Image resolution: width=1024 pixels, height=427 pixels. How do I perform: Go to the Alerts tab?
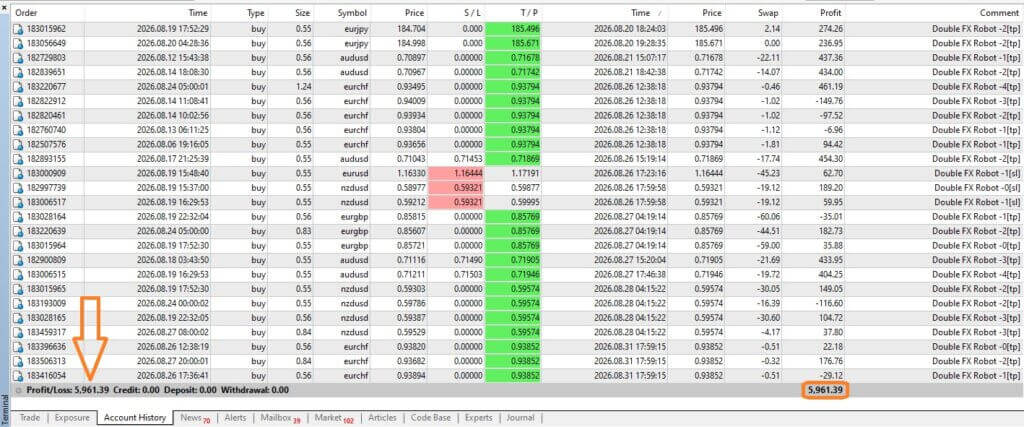pos(235,417)
